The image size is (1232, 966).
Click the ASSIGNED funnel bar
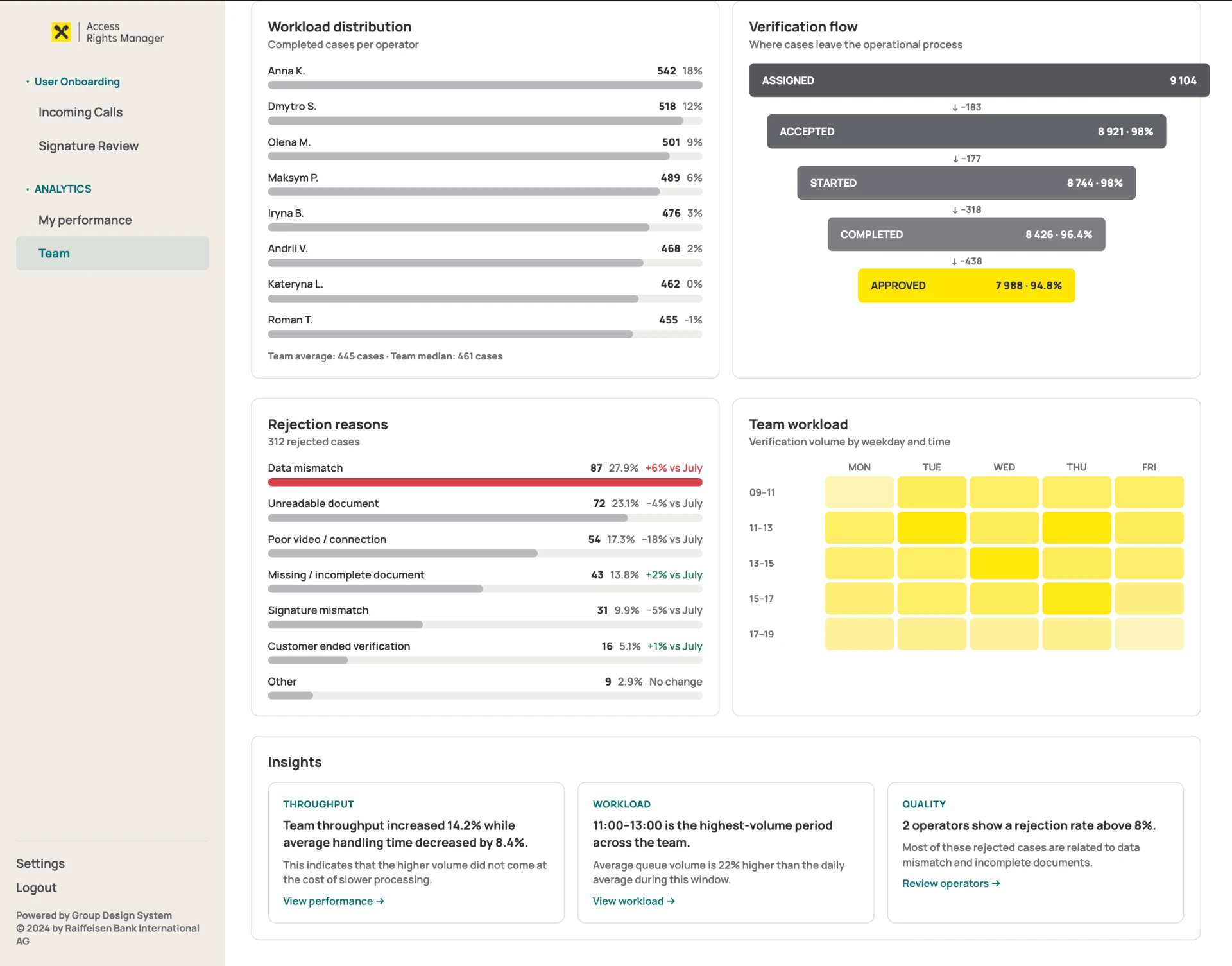click(979, 80)
